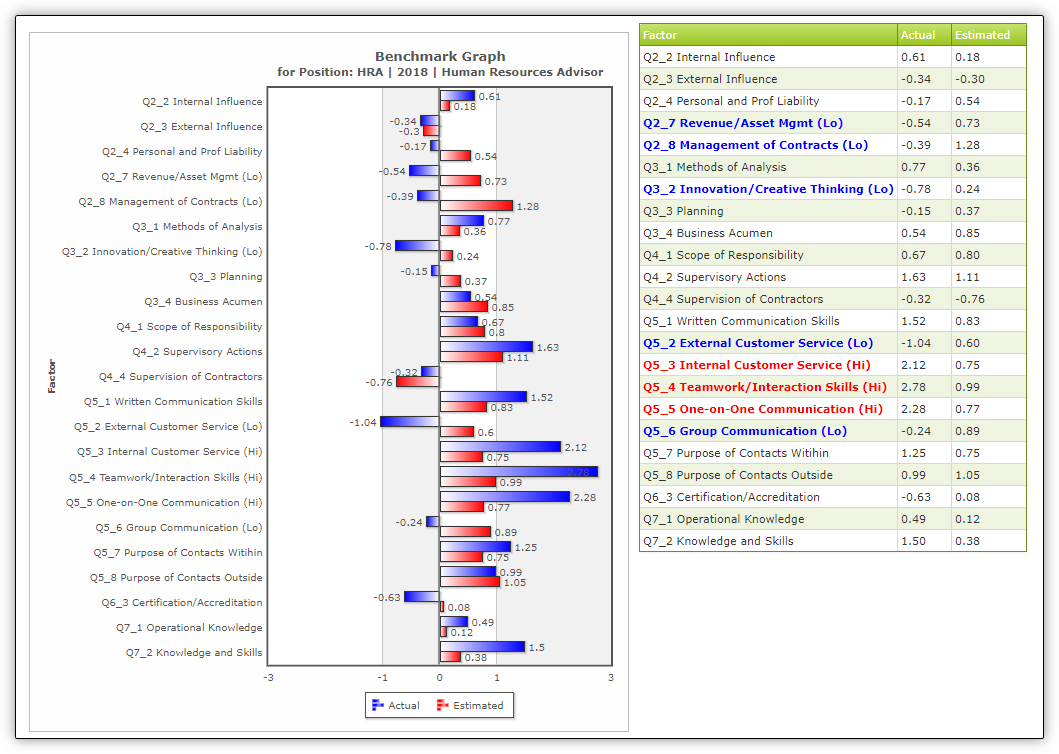1059x754 pixels.
Task: Click the Estimated legend label
Action: point(478,705)
